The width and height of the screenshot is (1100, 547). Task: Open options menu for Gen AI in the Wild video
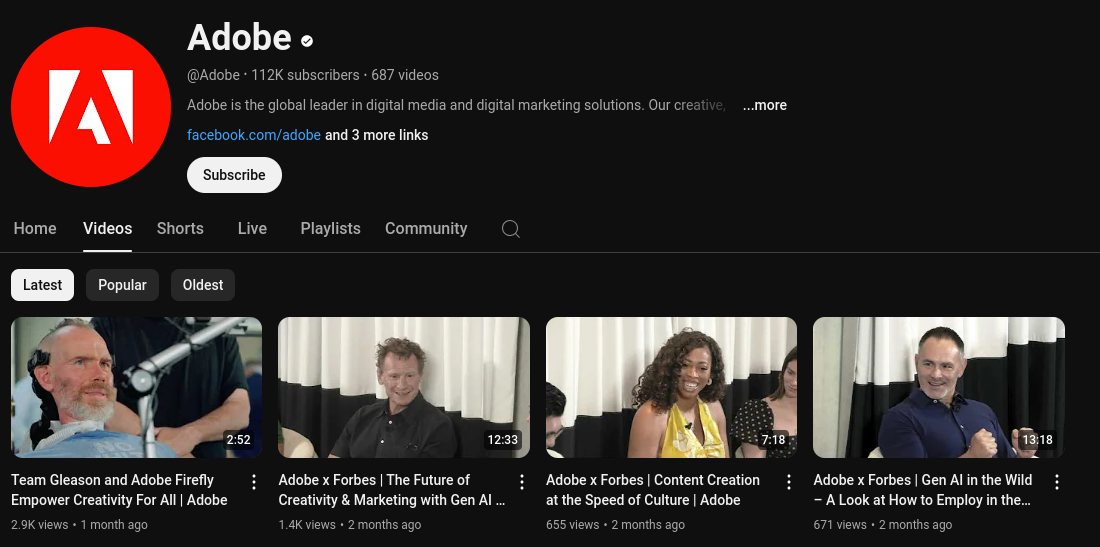click(x=1057, y=482)
